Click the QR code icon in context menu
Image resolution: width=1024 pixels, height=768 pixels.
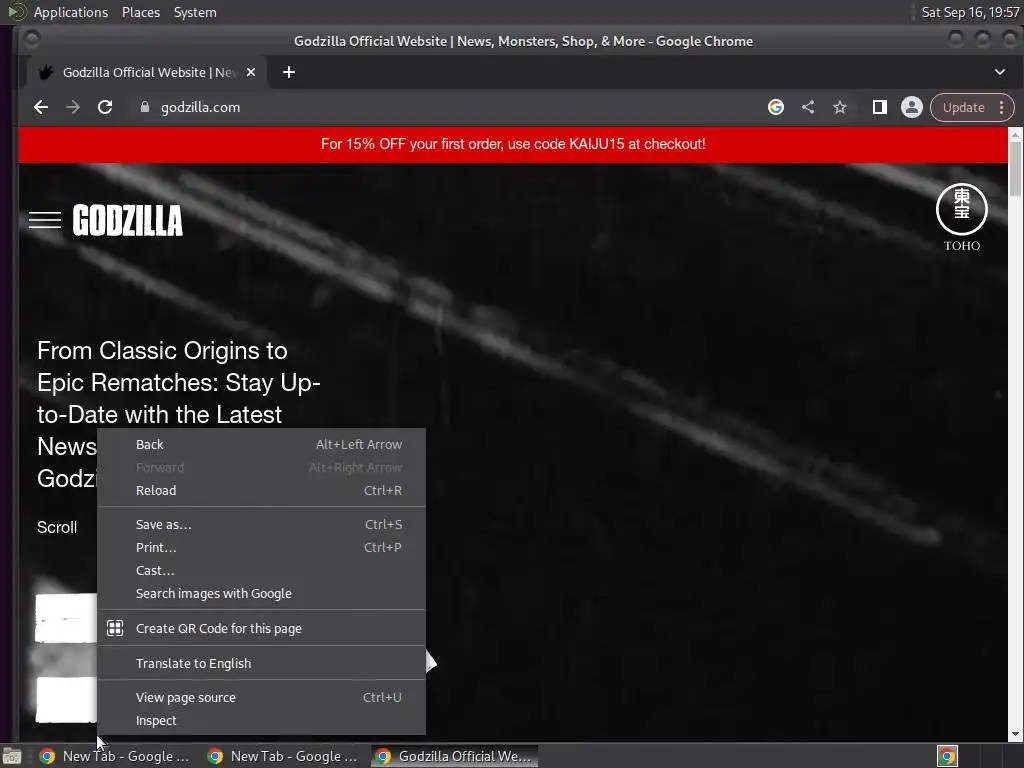(115, 628)
